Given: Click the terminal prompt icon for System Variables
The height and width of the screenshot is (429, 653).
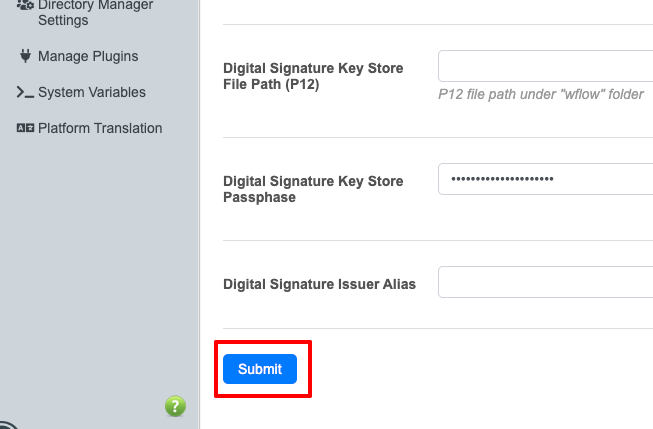Looking at the screenshot, I should click(25, 92).
